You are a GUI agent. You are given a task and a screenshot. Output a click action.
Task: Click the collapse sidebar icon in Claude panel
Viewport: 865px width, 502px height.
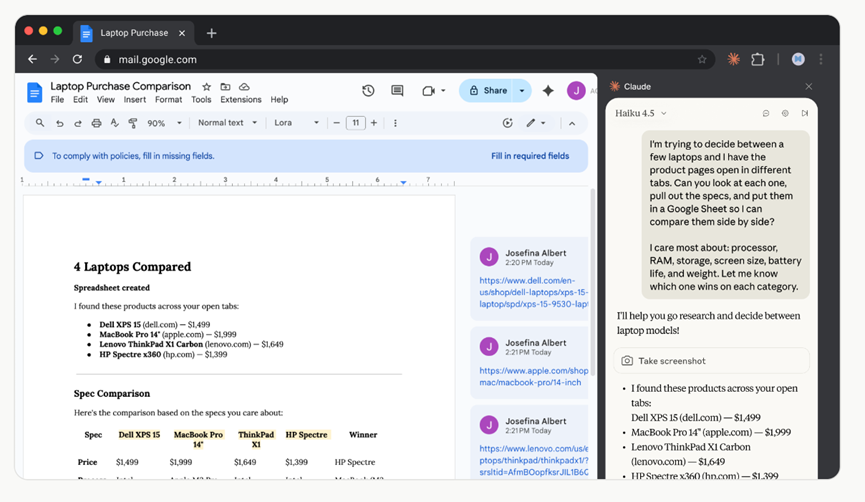coord(805,113)
